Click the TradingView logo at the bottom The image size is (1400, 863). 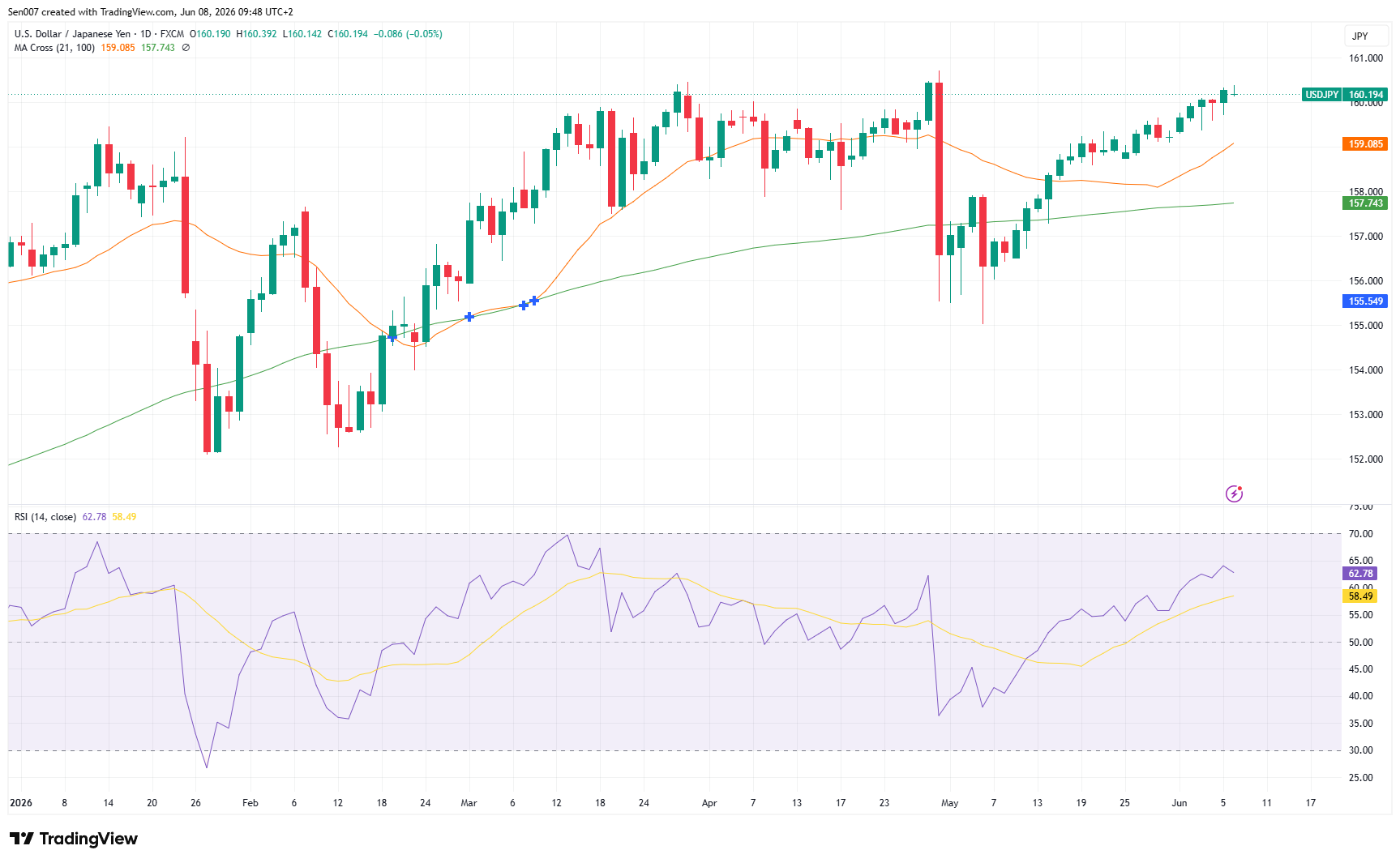click(x=74, y=839)
